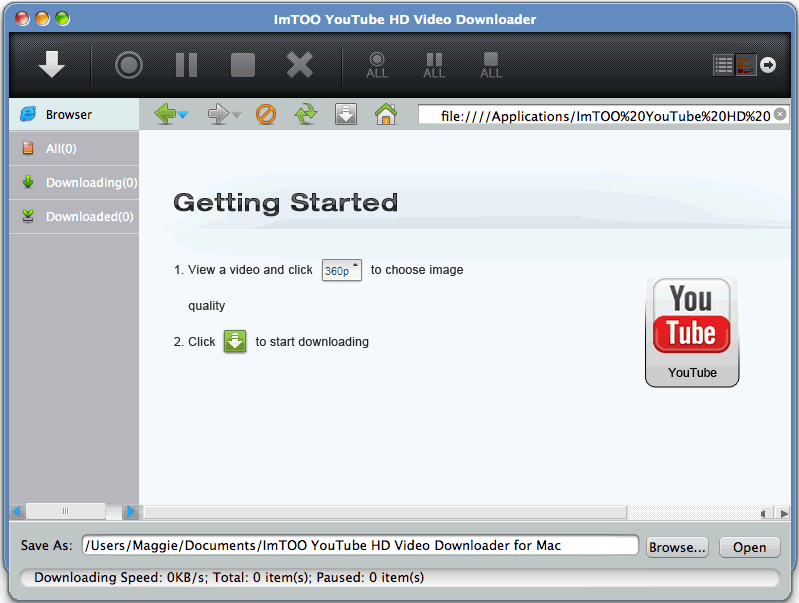The width and height of the screenshot is (799, 603).
Task: Click the New Download arrow icon
Action: click(x=51, y=65)
